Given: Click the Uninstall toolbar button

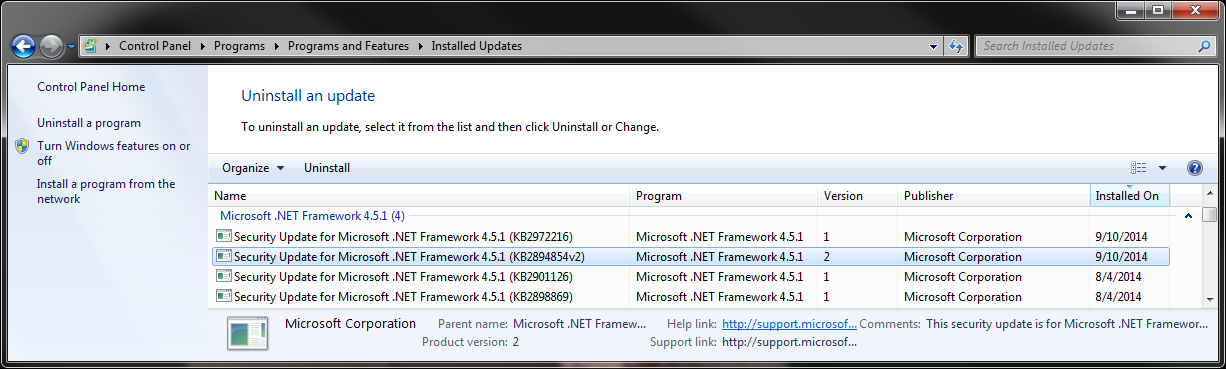Looking at the screenshot, I should (x=327, y=168).
